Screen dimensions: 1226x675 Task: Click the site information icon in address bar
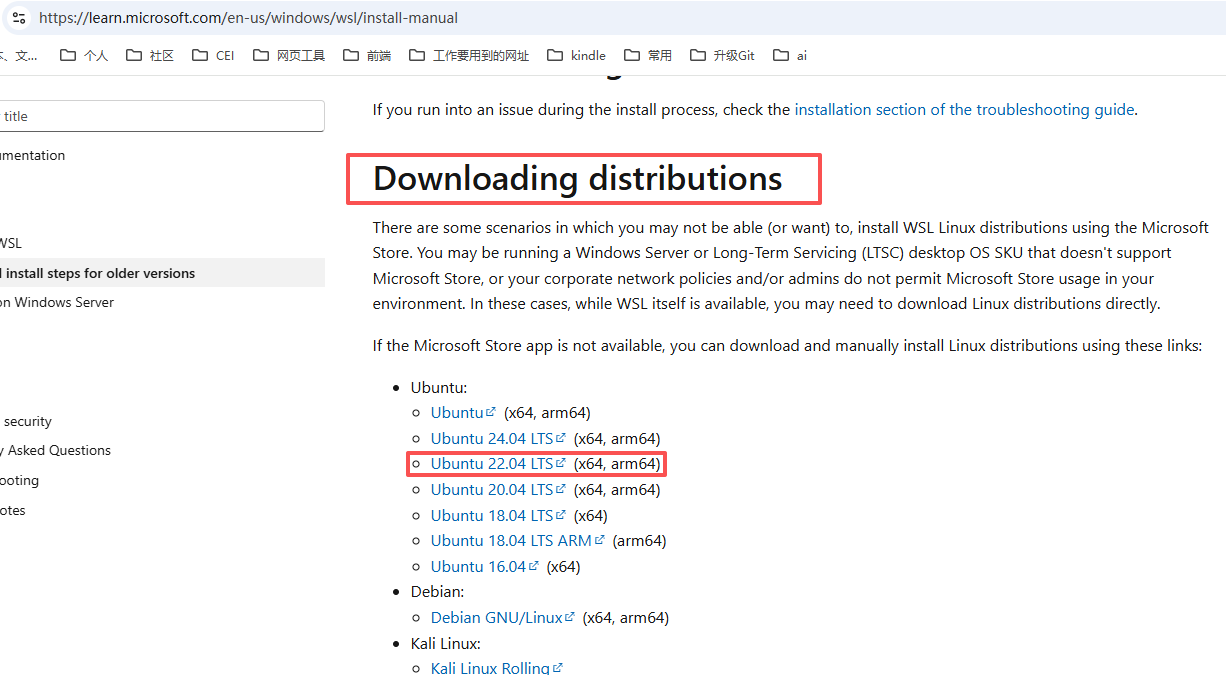pos(19,18)
